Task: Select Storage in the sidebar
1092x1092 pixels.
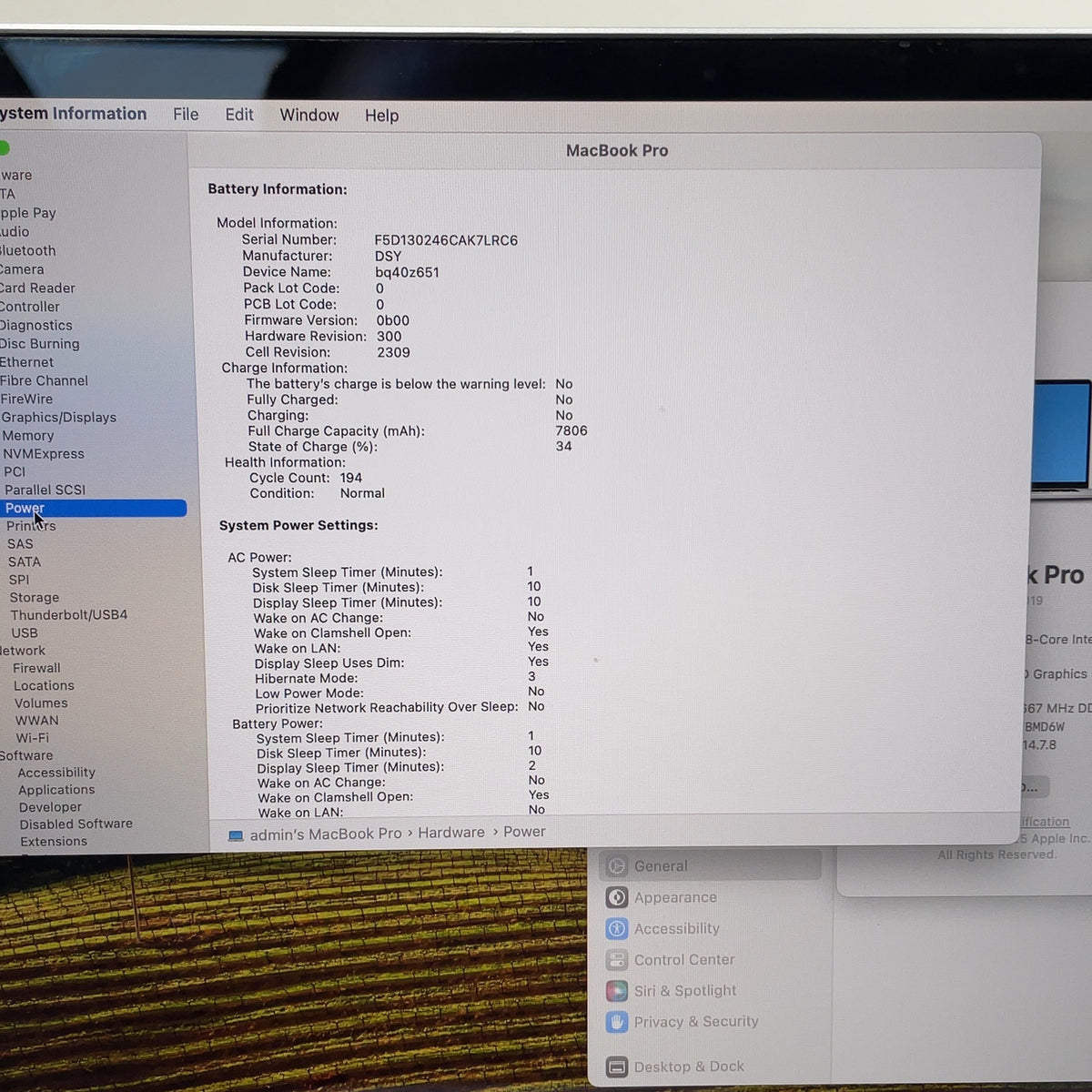Action: click(x=35, y=598)
